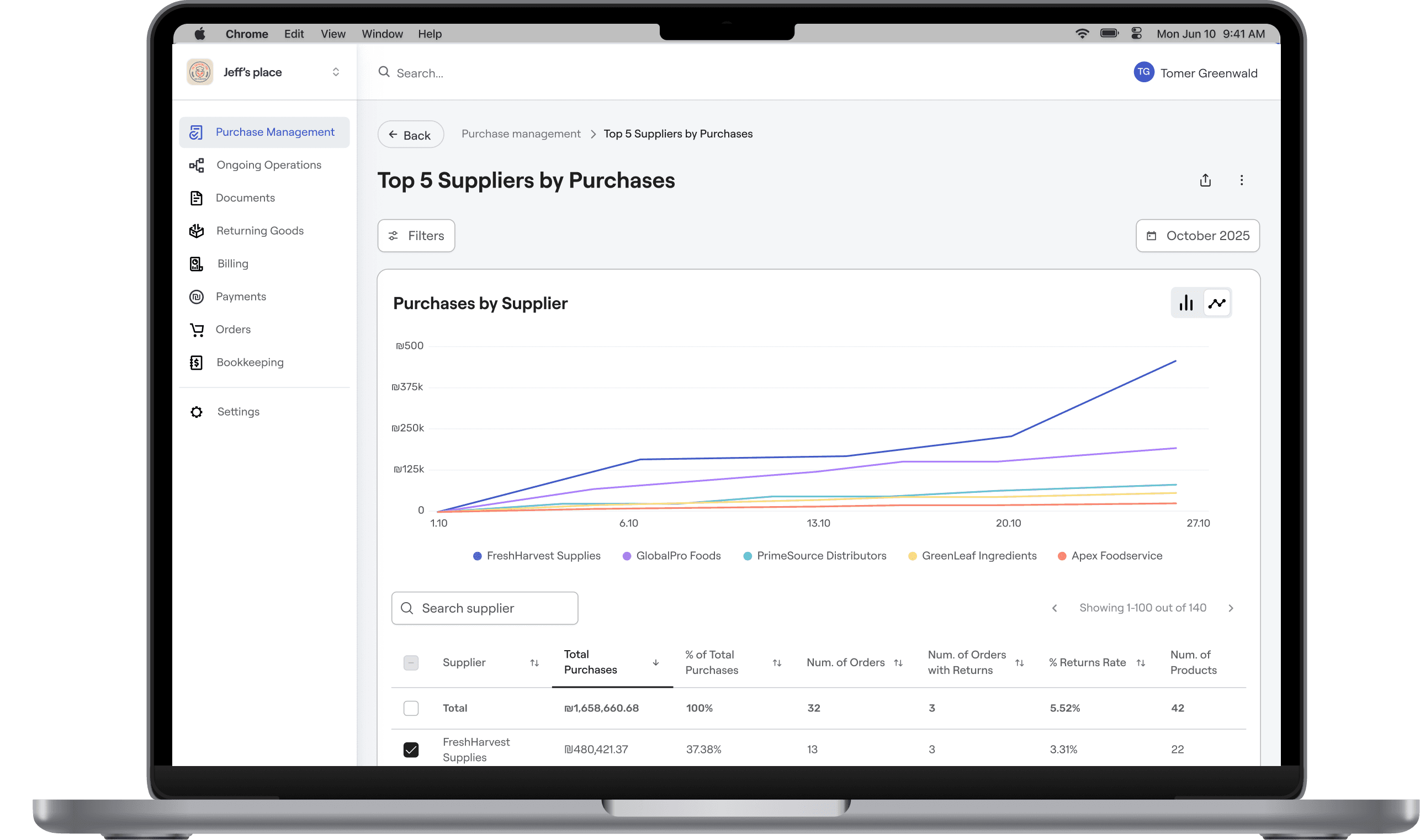Click the GlobalPro Foods purple legend dot

(x=626, y=556)
